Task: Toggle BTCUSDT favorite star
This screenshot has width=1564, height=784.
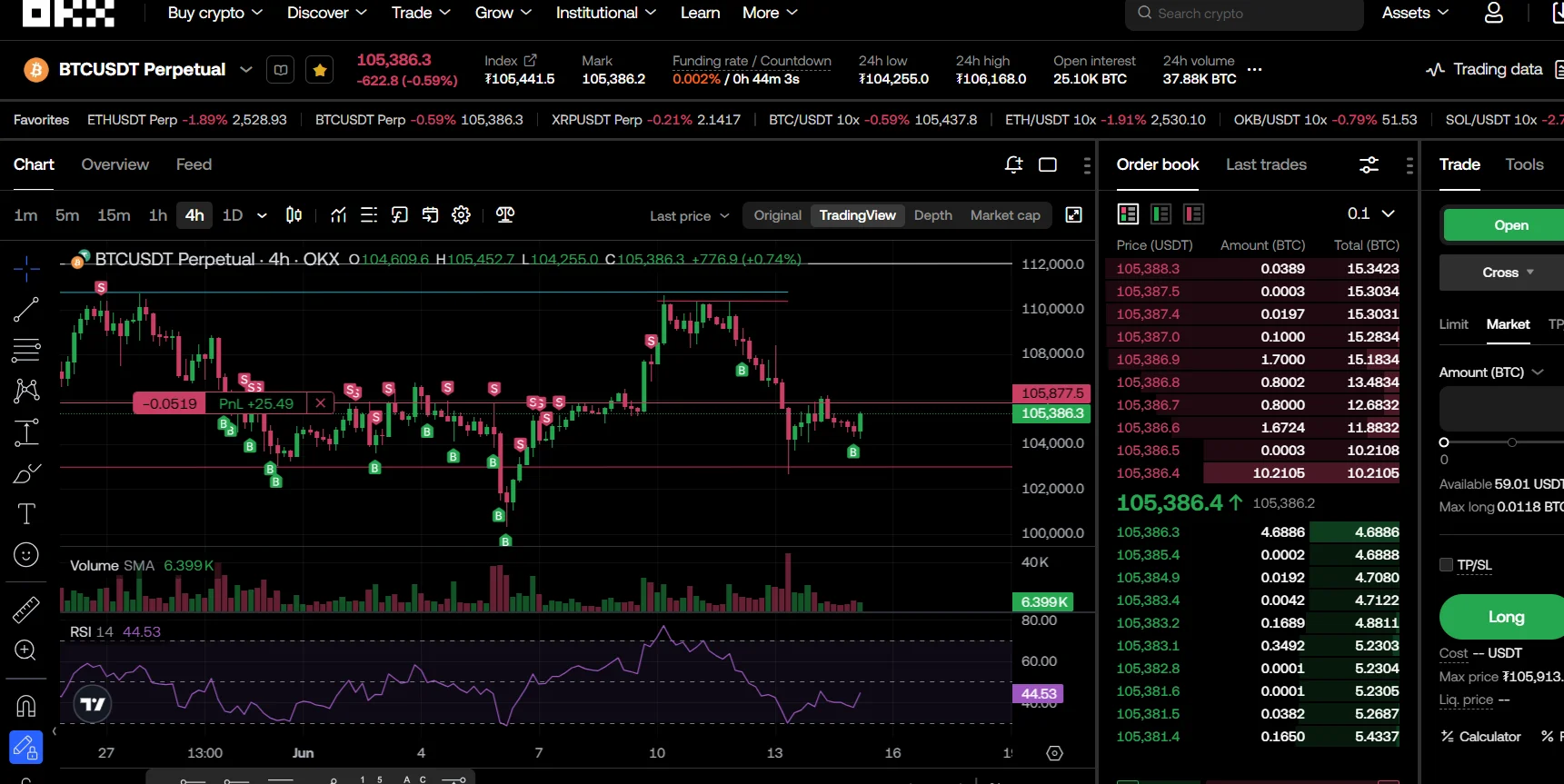Action: 320,70
